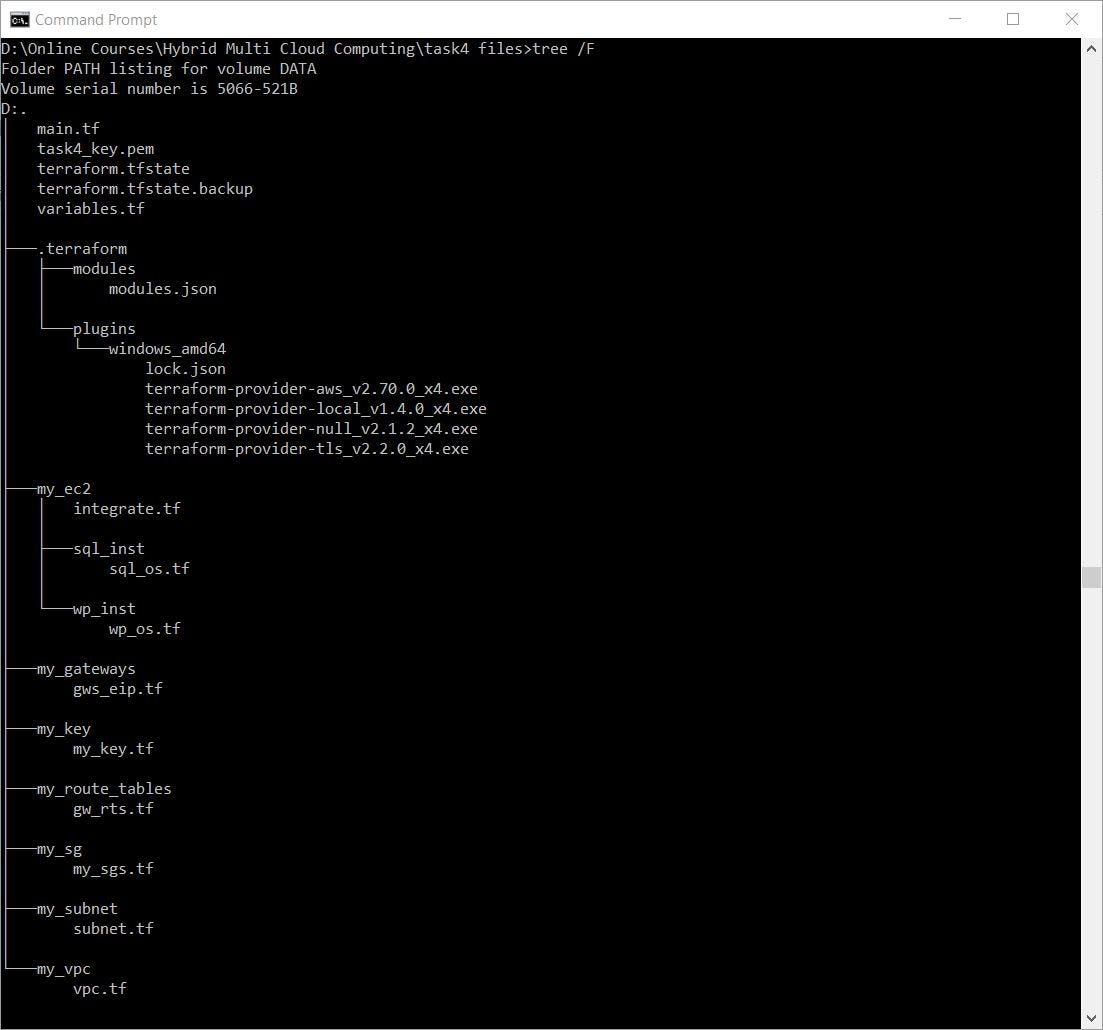
Task: Click terraform-provider-tls_v2.2.0_x4.exe
Action: [x=307, y=449]
